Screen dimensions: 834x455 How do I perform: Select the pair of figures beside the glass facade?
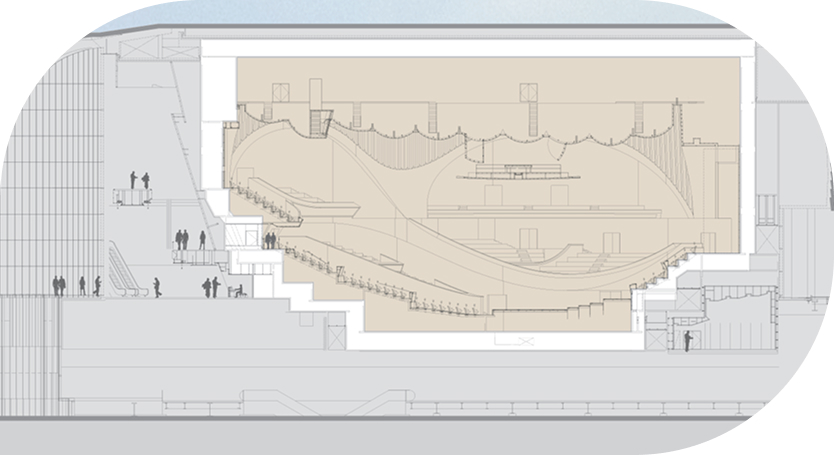pyautogui.click(x=58, y=286)
